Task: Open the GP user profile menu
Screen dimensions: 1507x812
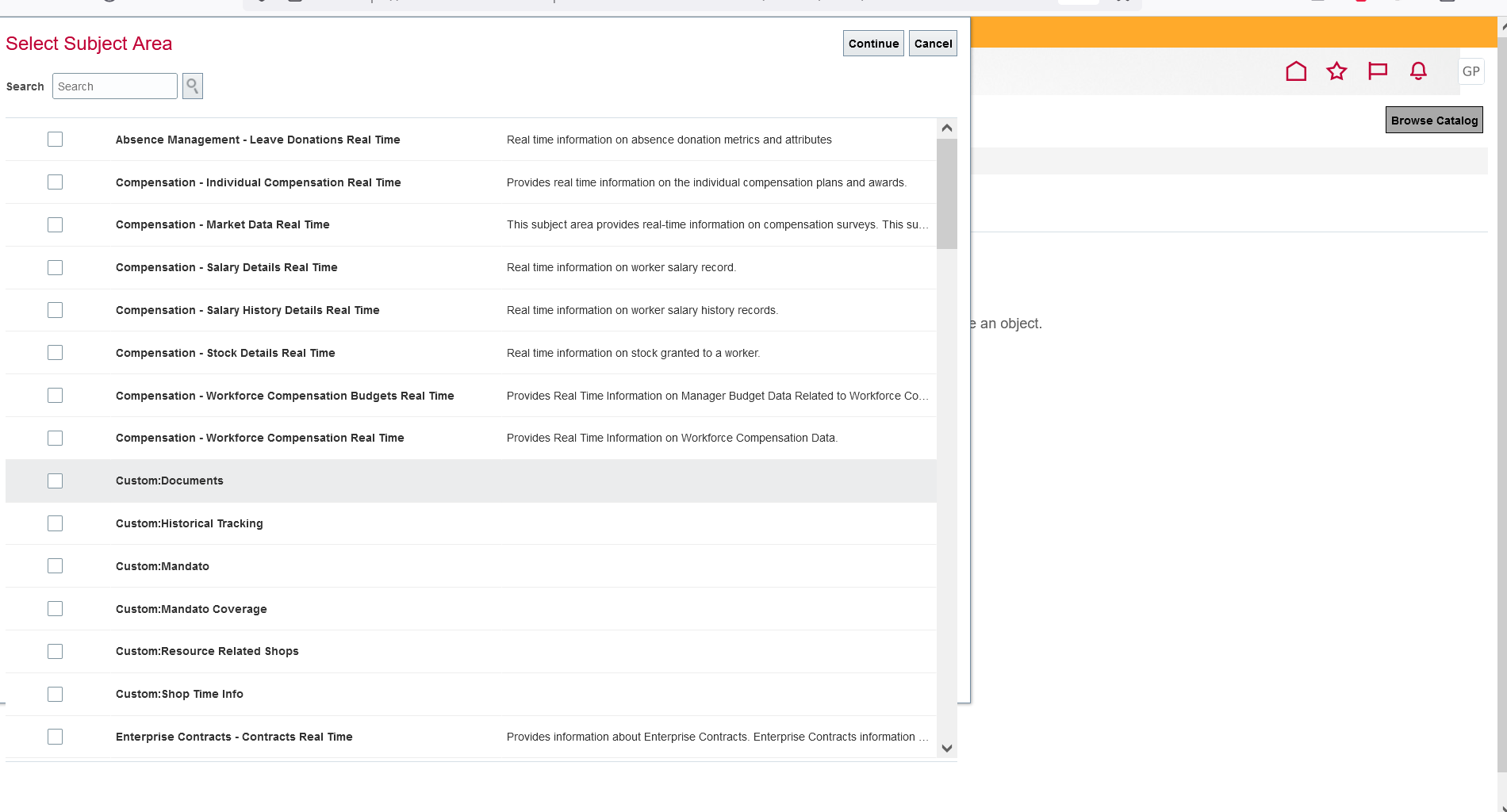Action: pyautogui.click(x=1471, y=71)
